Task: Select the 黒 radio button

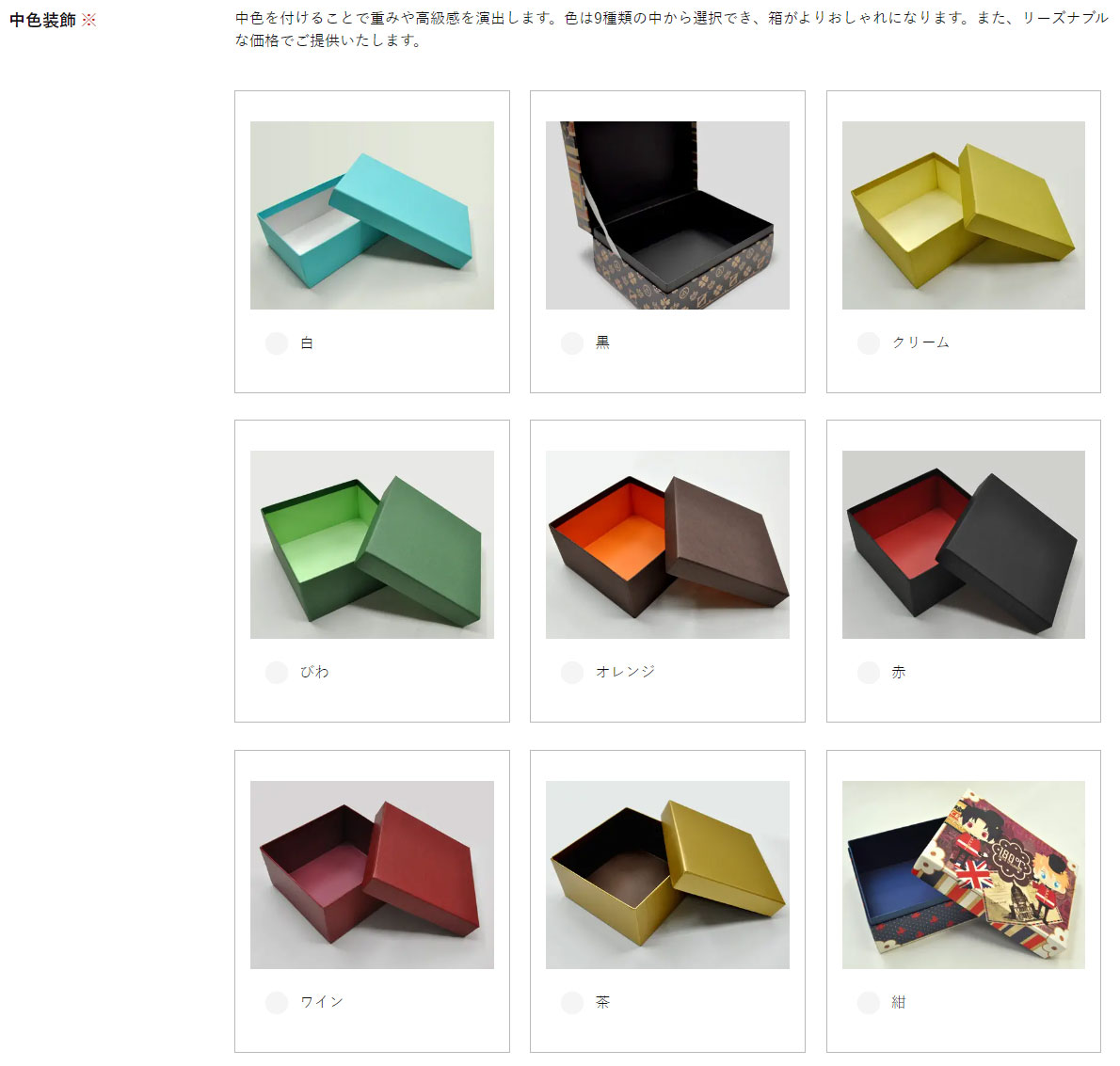Action: [x=572, y=343]
